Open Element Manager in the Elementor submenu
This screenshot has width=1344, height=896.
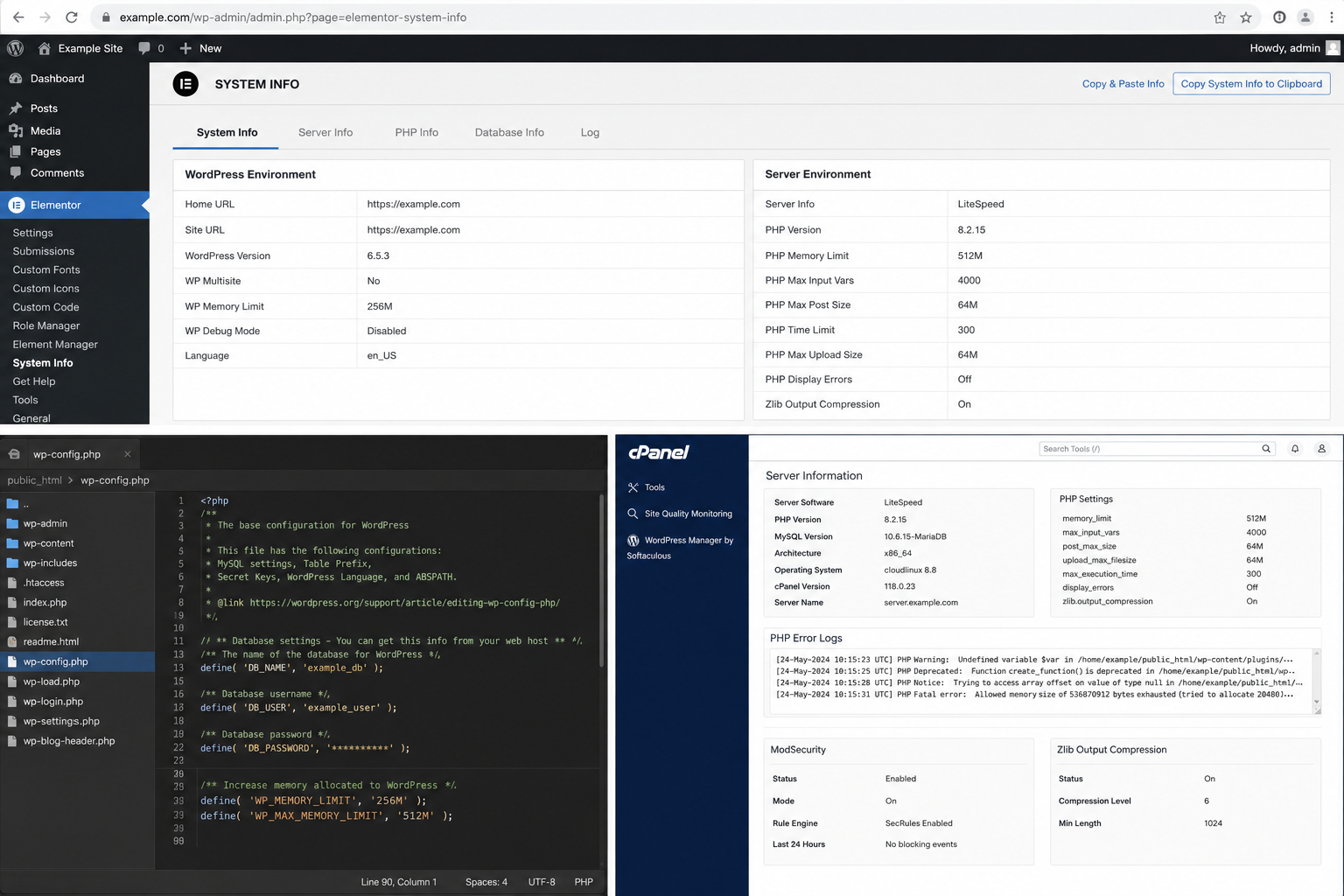click(x=55, y=344)
